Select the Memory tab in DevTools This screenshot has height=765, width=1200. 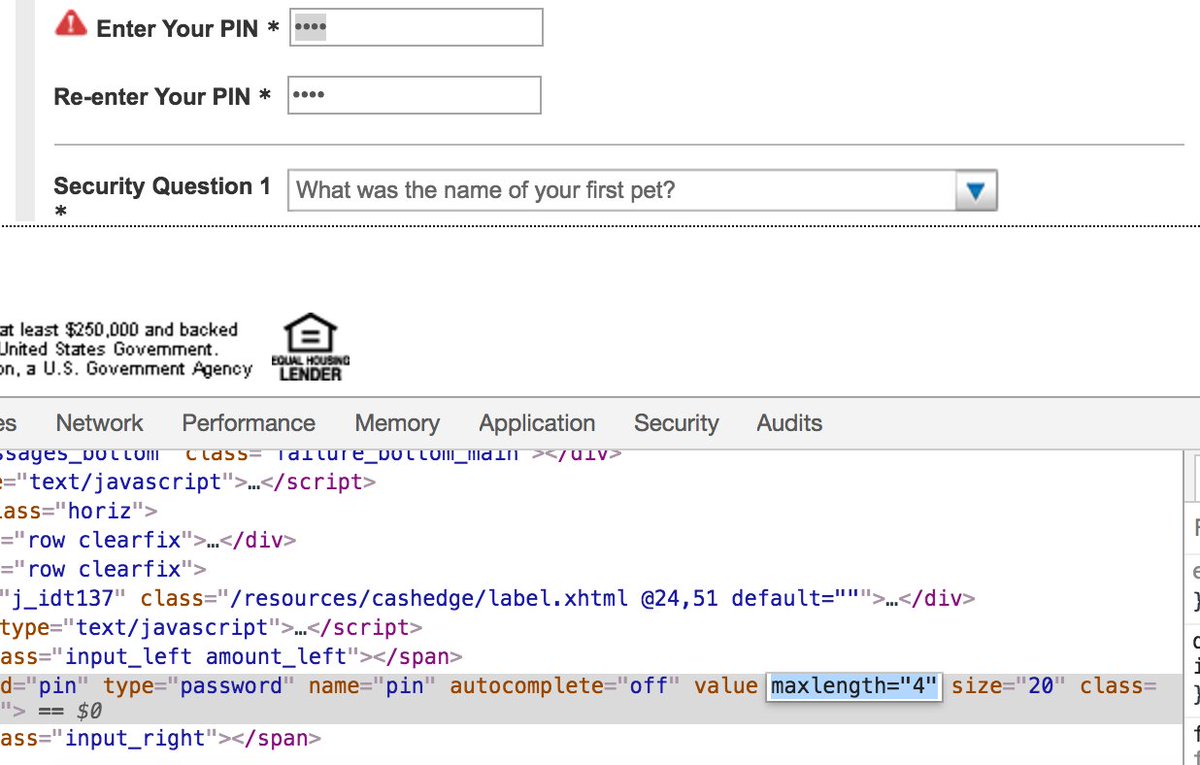pos(397,423)
